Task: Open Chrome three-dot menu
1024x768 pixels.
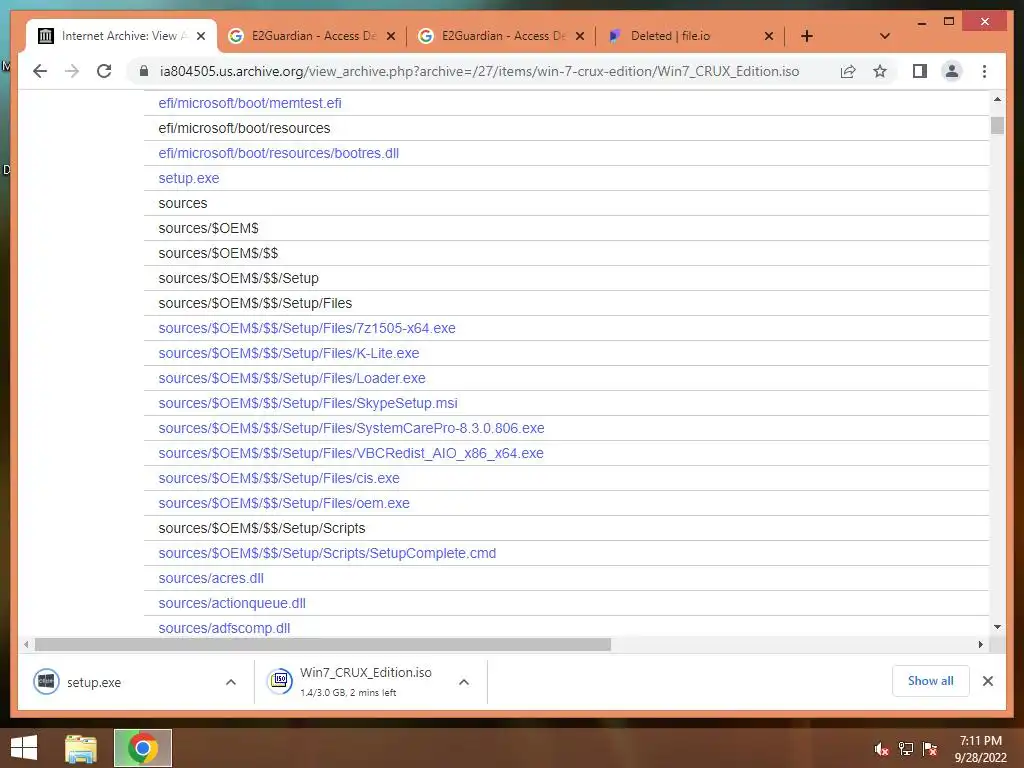Action: 984,71
